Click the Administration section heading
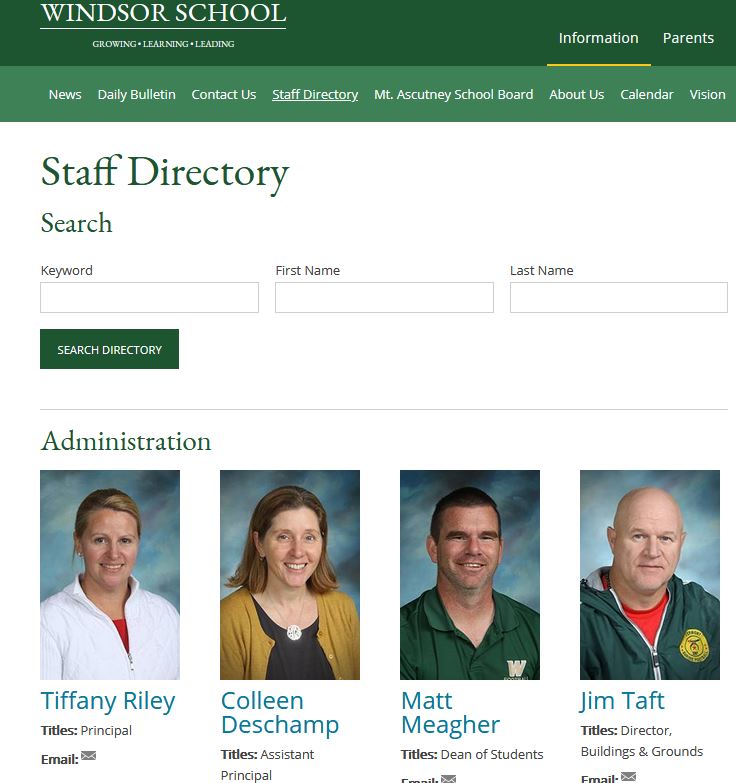The height and width of the screenshot is (783, 736). click(x=126, y=441)
